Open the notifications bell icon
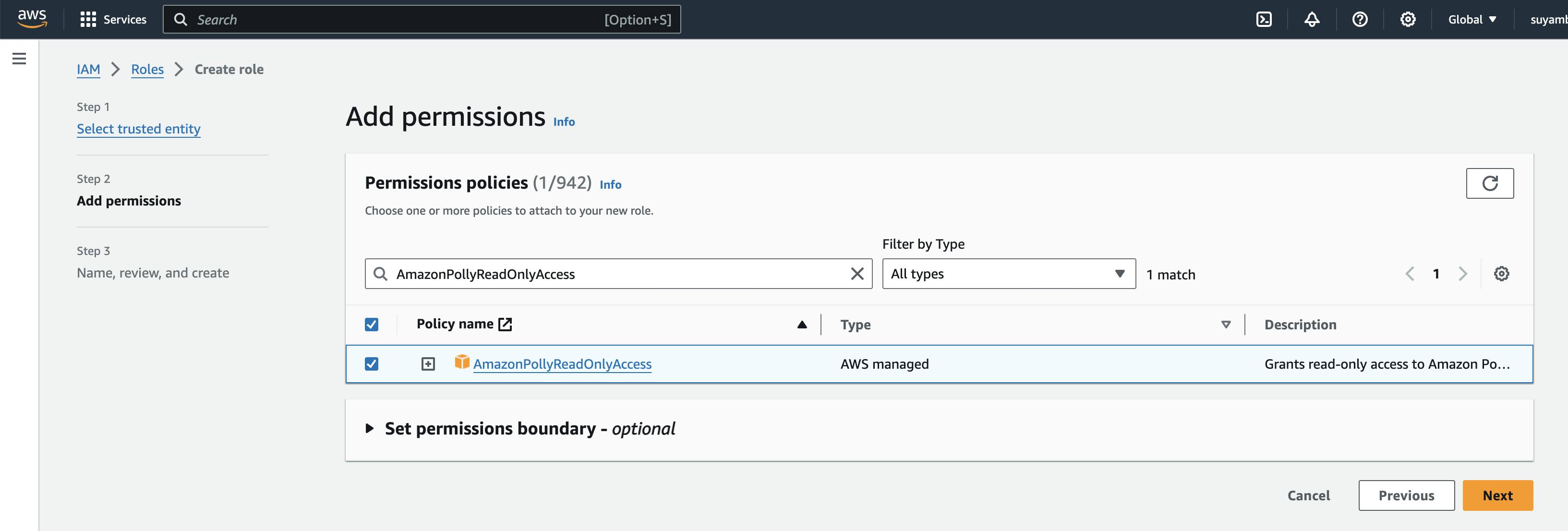1568x531 pixels. 1312,20
